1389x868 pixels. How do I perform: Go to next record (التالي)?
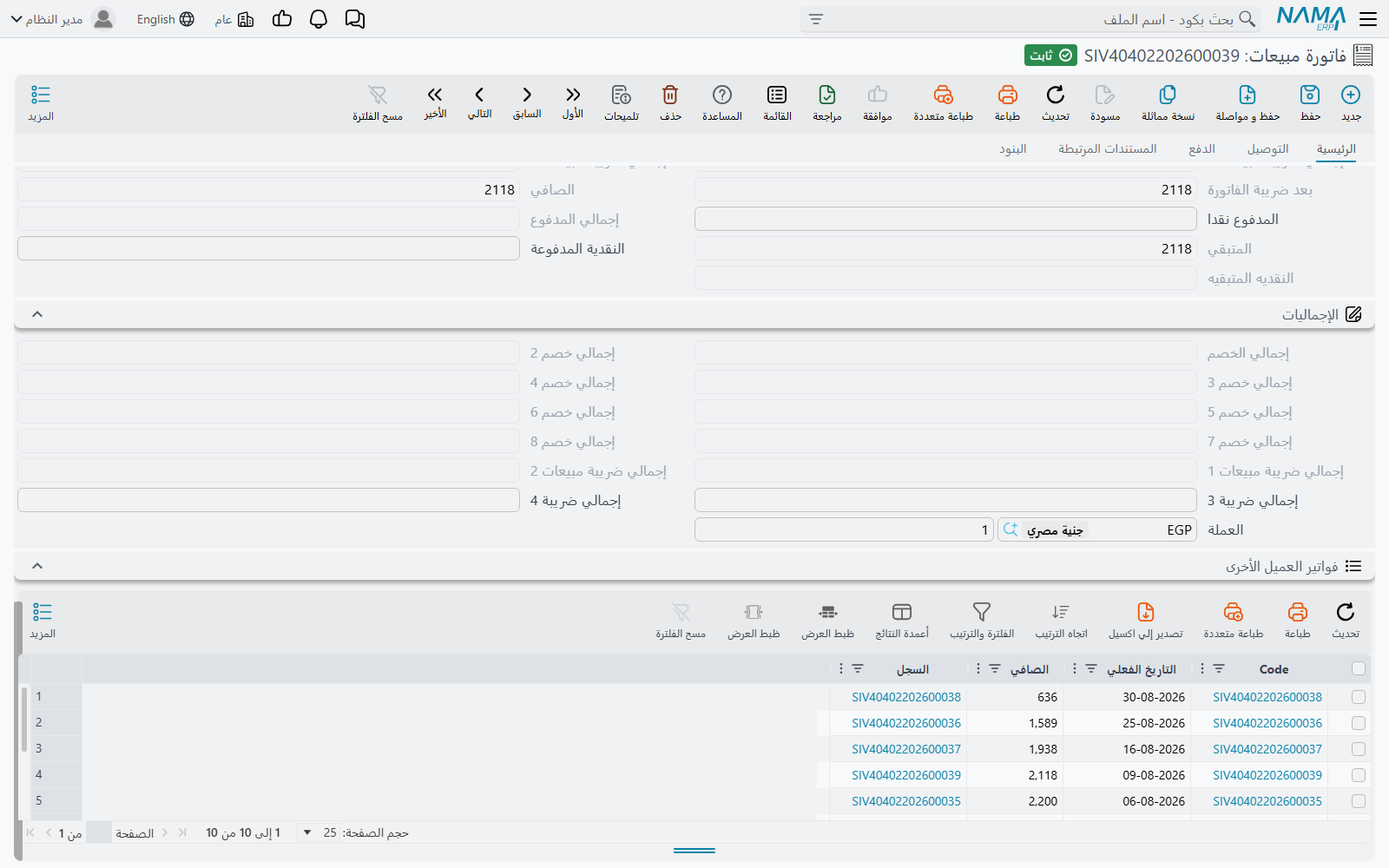[x=479, y=95]
